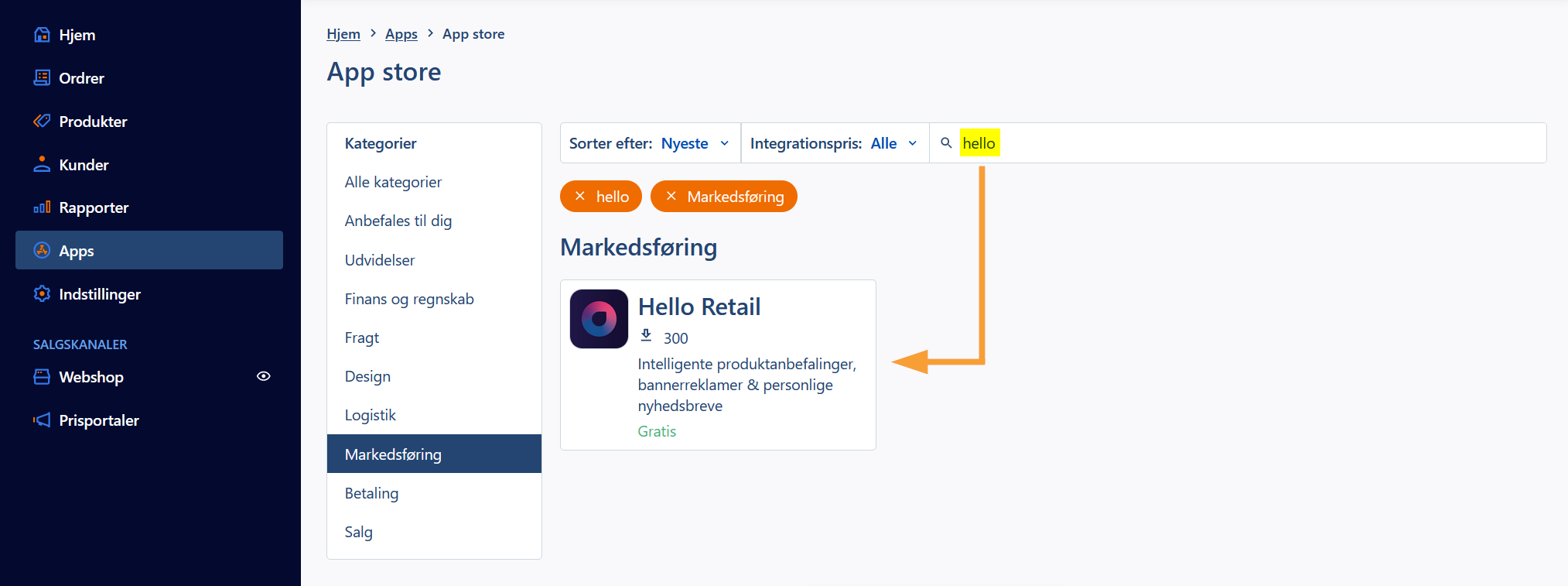
Task: Select Anbefales til dig category
Action: click(x=434, y=221)
